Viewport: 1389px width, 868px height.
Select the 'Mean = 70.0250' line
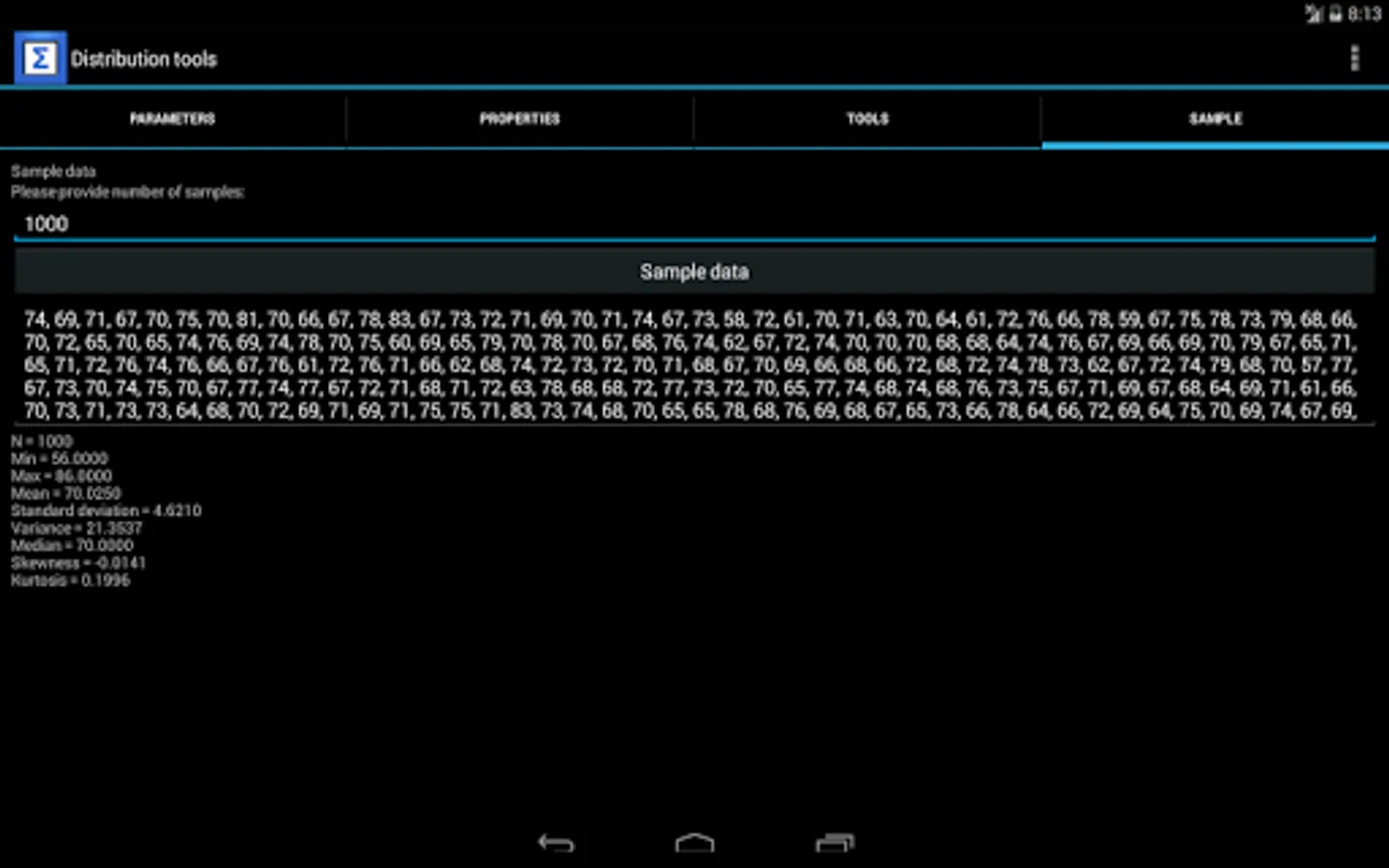(67, 493)
